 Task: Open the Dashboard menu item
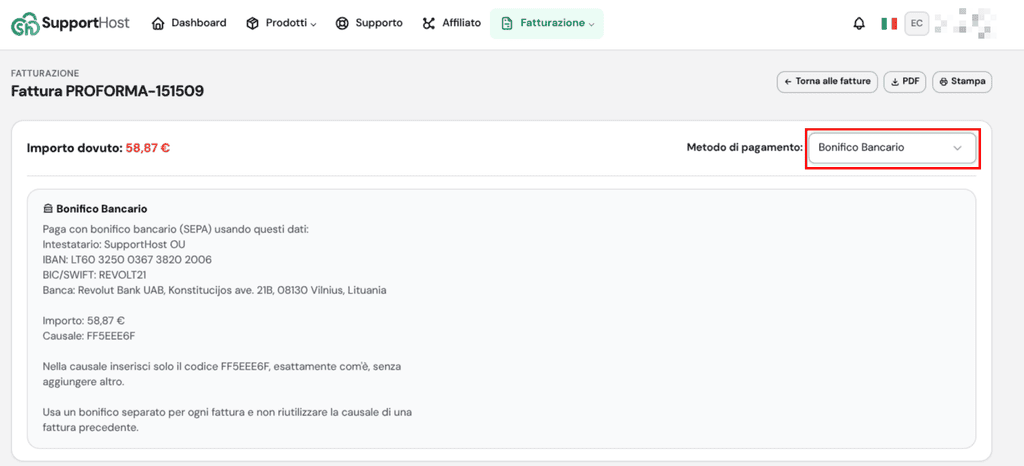click(x=189, y=23)
